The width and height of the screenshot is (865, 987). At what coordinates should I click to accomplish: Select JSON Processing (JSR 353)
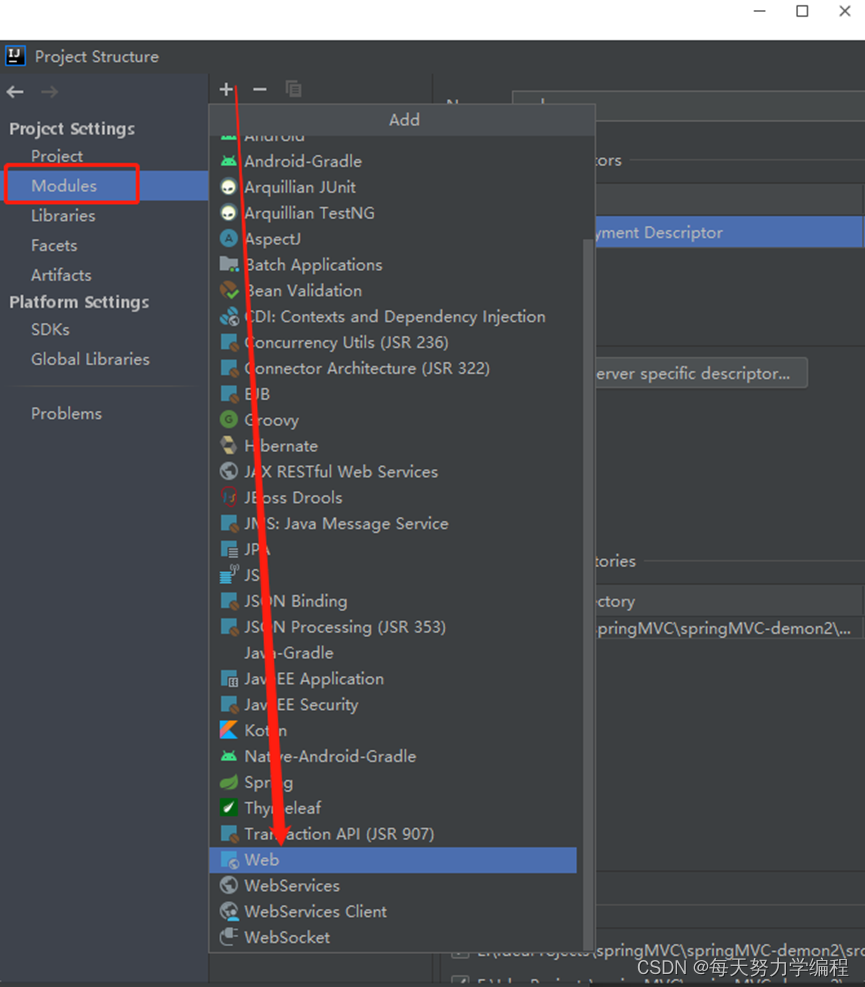coord(393,626)
